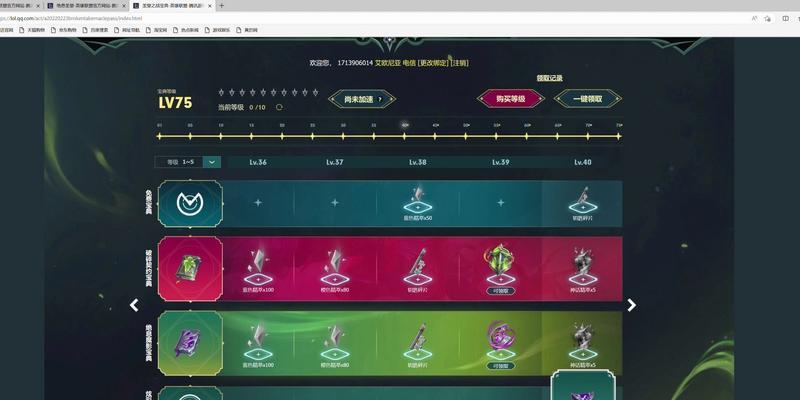Go to next levels with right arrow

pos(632,305)
